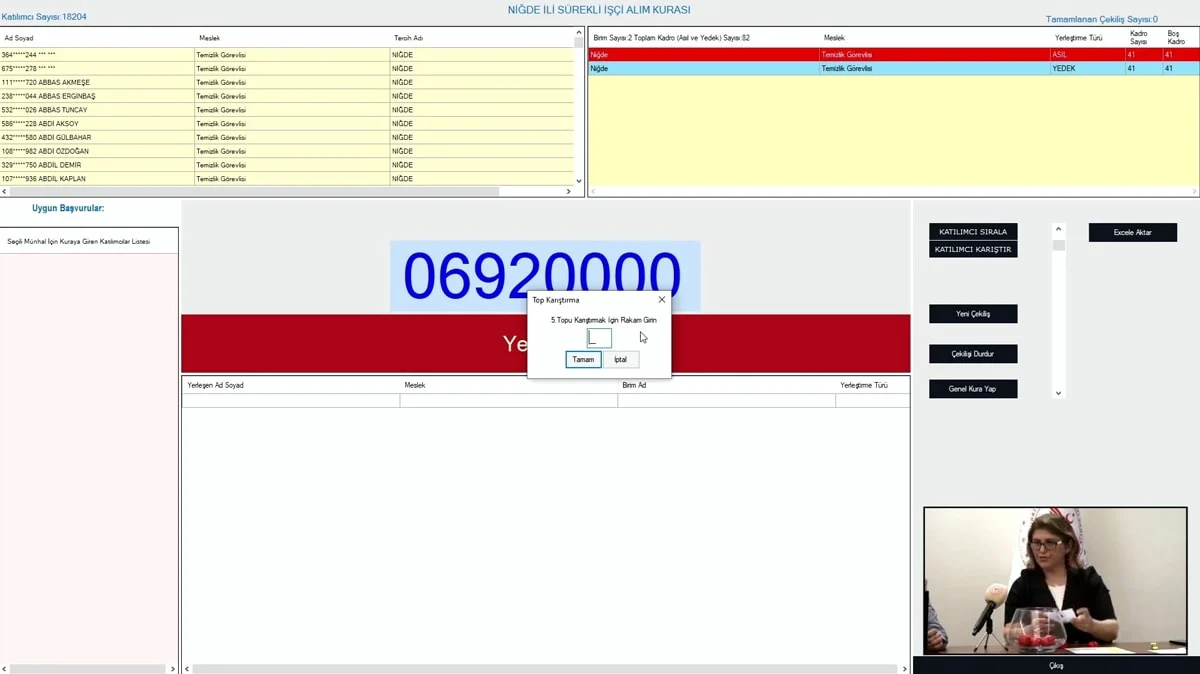
Task: Click the KATILIMCI SIRALA button
Action: click(973, 232)
